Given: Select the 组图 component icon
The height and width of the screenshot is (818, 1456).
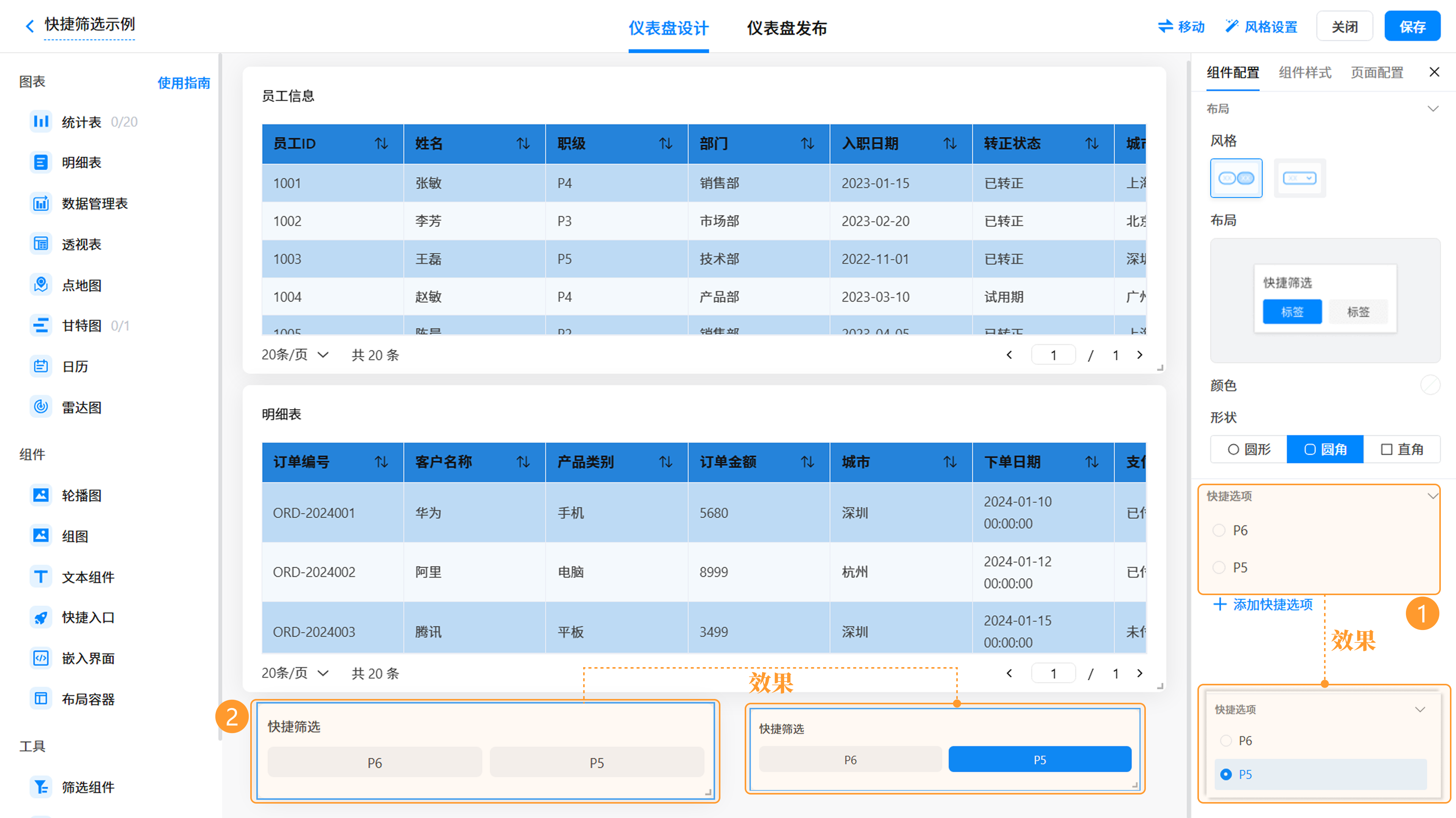Looking at the screenshot, I should pos(41,536).
